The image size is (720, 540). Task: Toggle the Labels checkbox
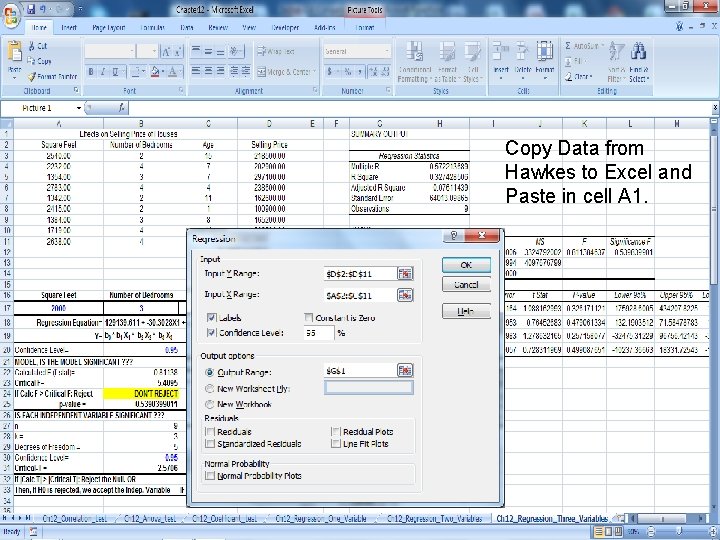tap(211, 317)
